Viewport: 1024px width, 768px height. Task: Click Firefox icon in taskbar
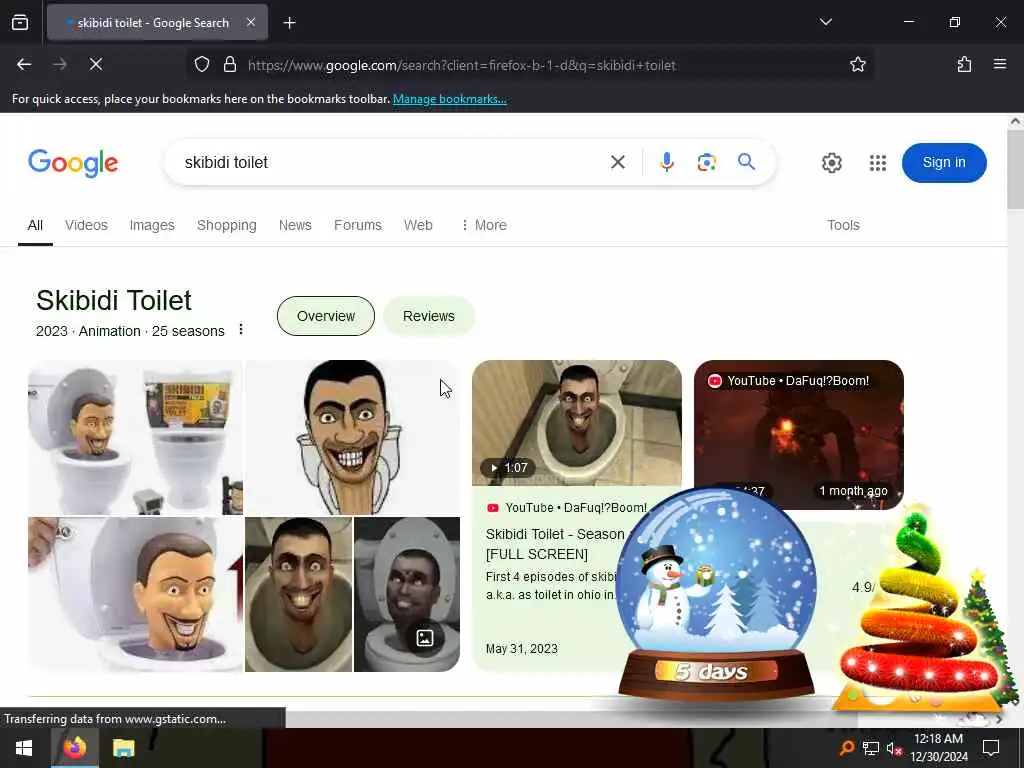[x=74, y=748]
